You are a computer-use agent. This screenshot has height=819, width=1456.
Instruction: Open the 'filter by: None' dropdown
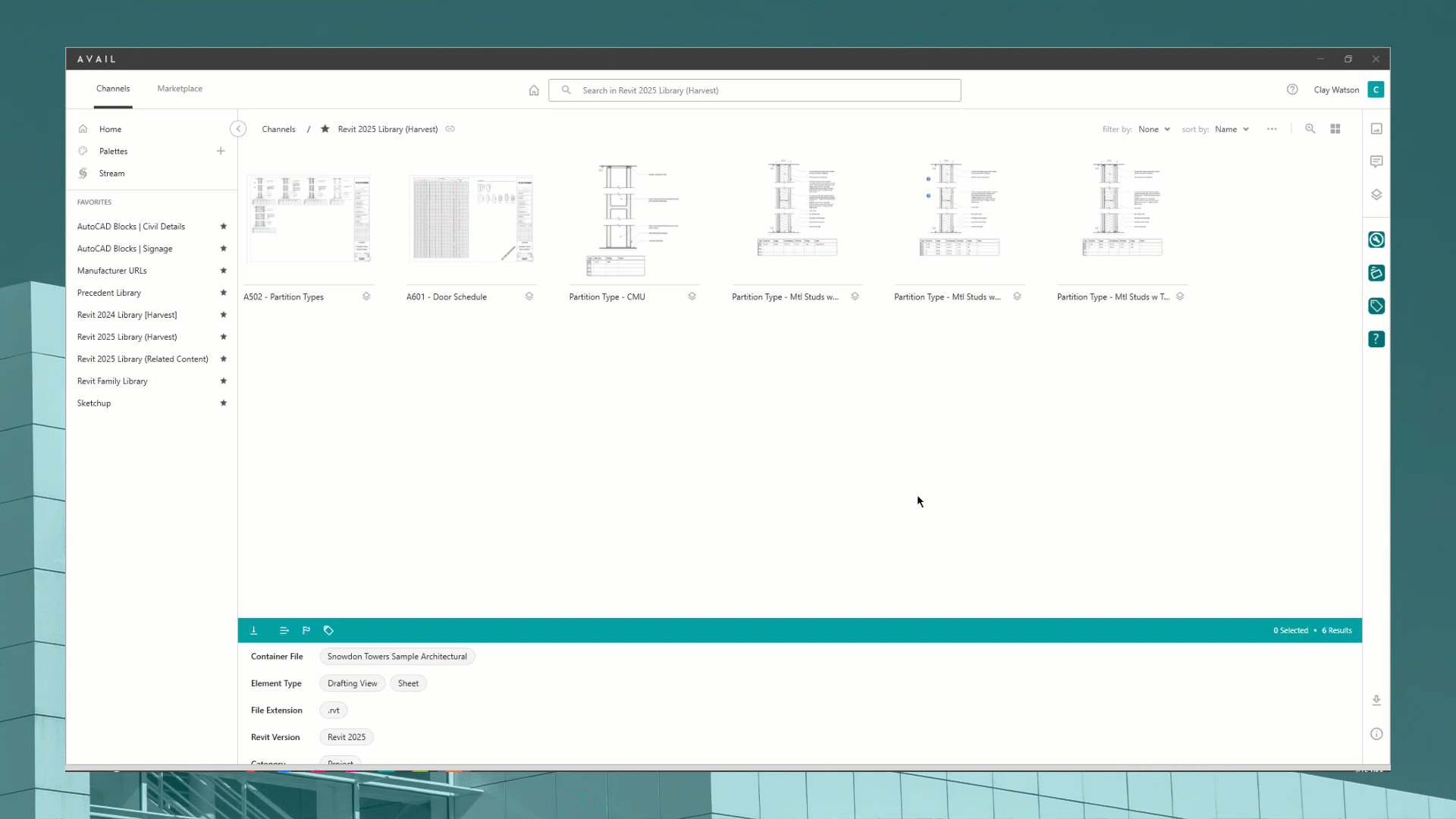pos(1153,129)
